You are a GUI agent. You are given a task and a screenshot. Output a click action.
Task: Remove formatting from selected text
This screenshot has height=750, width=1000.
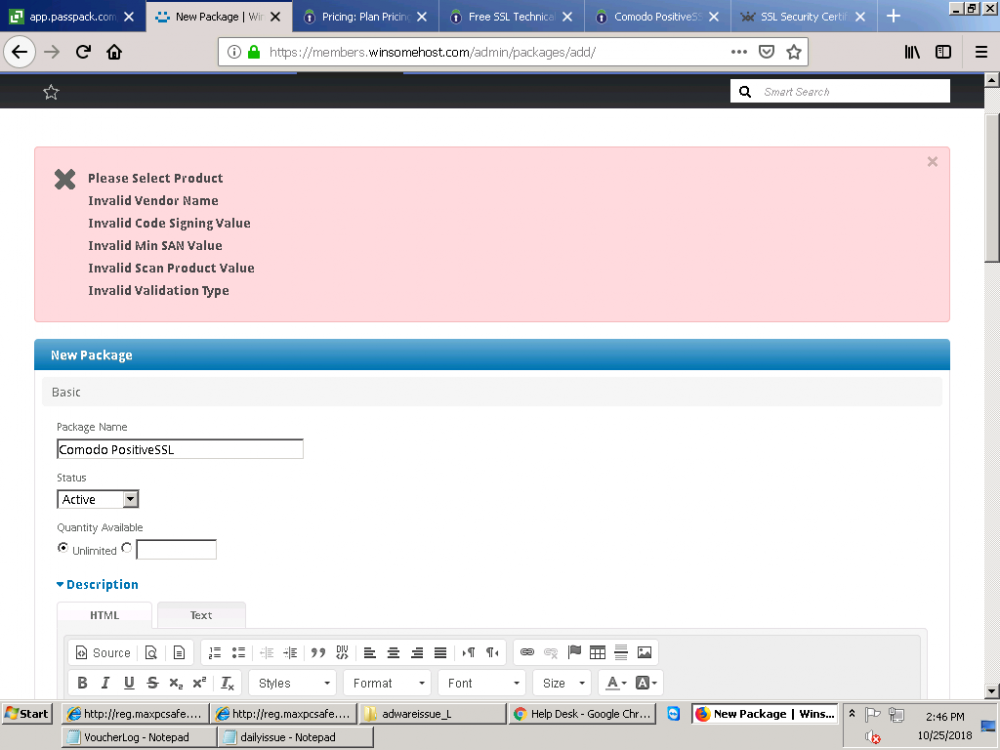pos(228,683)
